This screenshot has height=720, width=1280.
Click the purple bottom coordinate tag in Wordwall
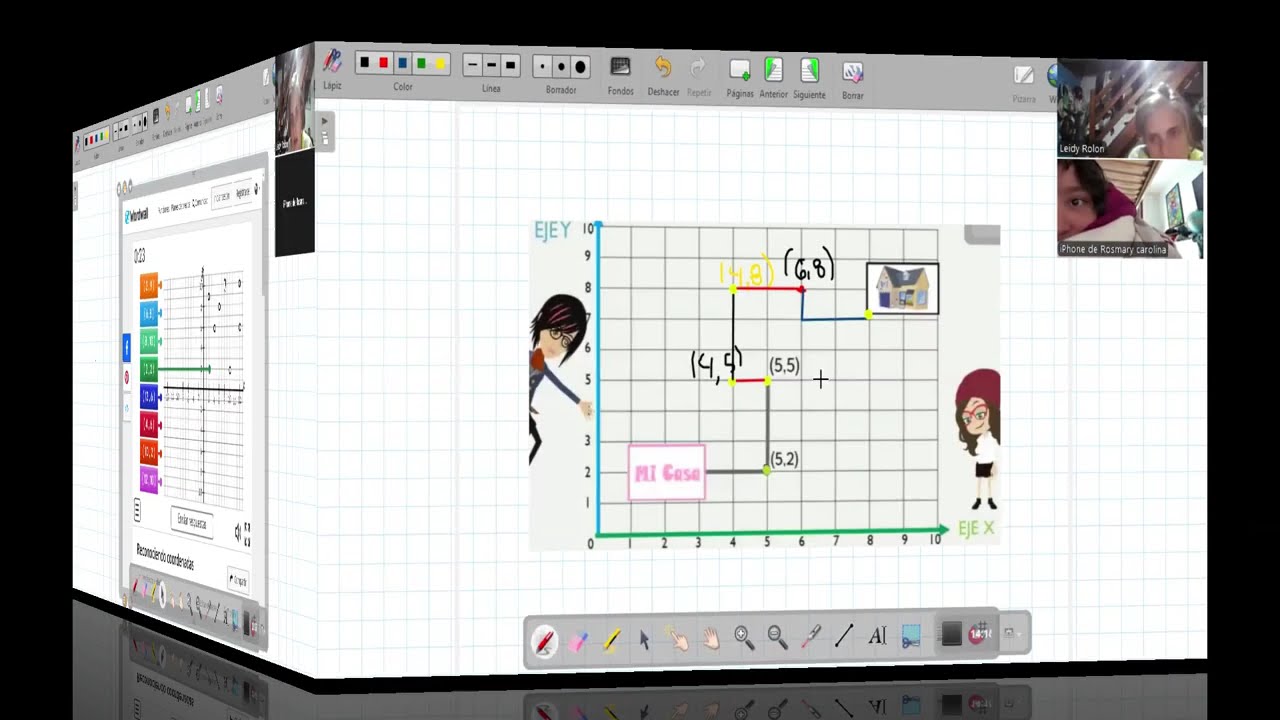click(x=149, y=481)
